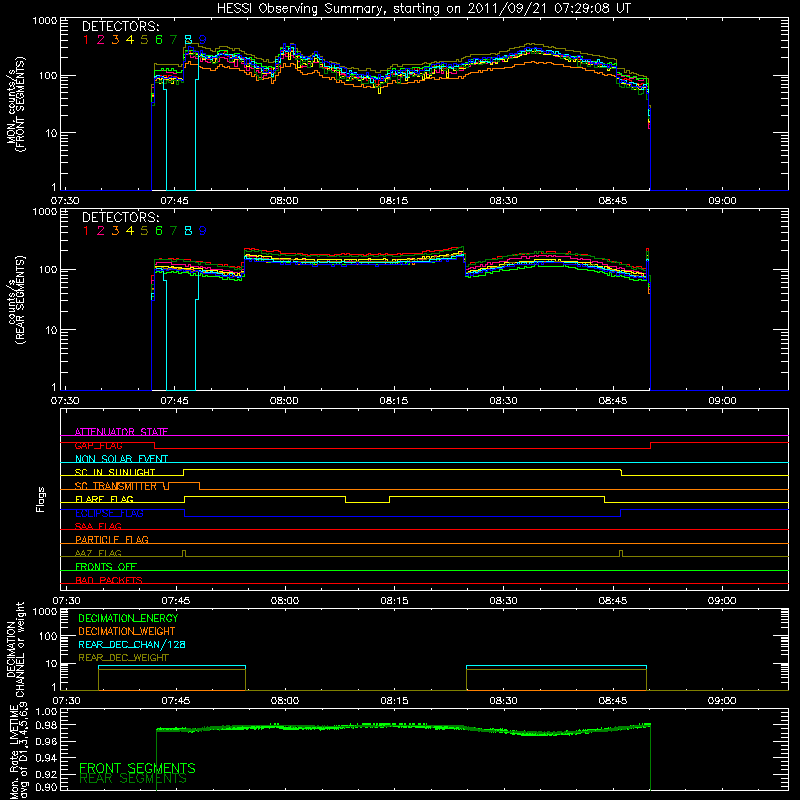Select the "Flags" y-axis title
This screenshot has height=800, width=800.
(41, 499)
